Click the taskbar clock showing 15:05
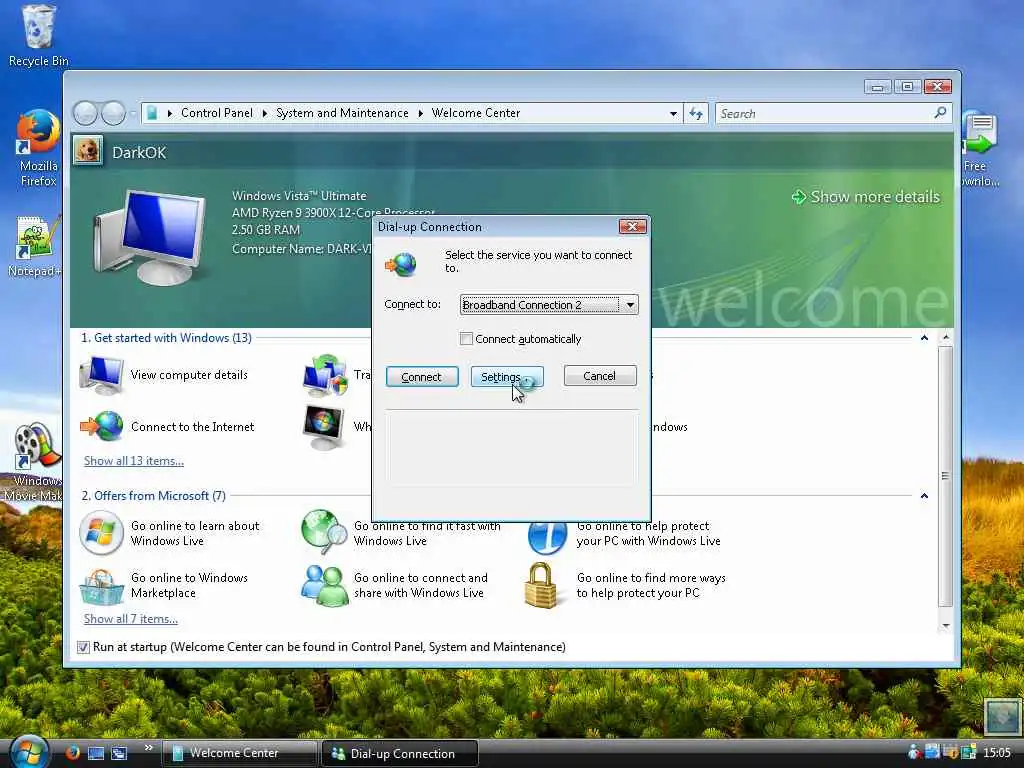Screen dimensions: 1024x768 click(x=997, y=752)
